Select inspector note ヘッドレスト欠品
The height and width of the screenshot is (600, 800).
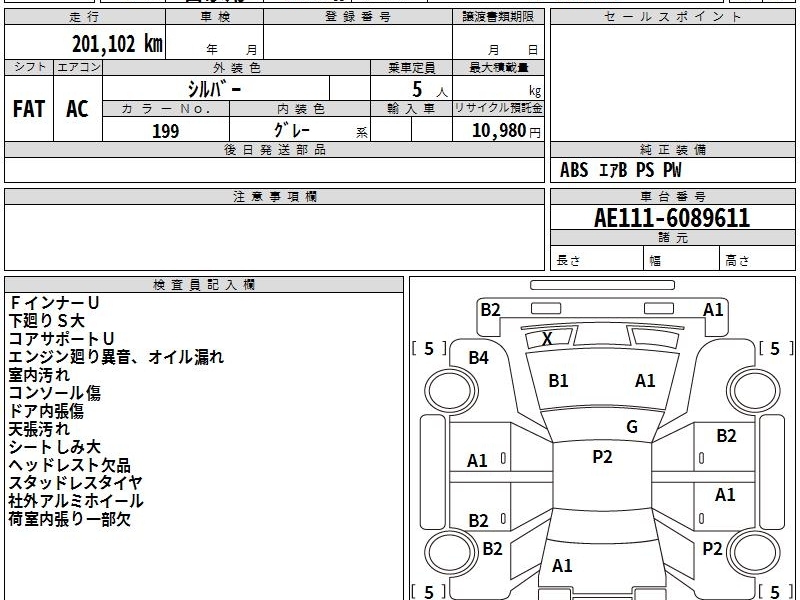(x=69, y=465)
